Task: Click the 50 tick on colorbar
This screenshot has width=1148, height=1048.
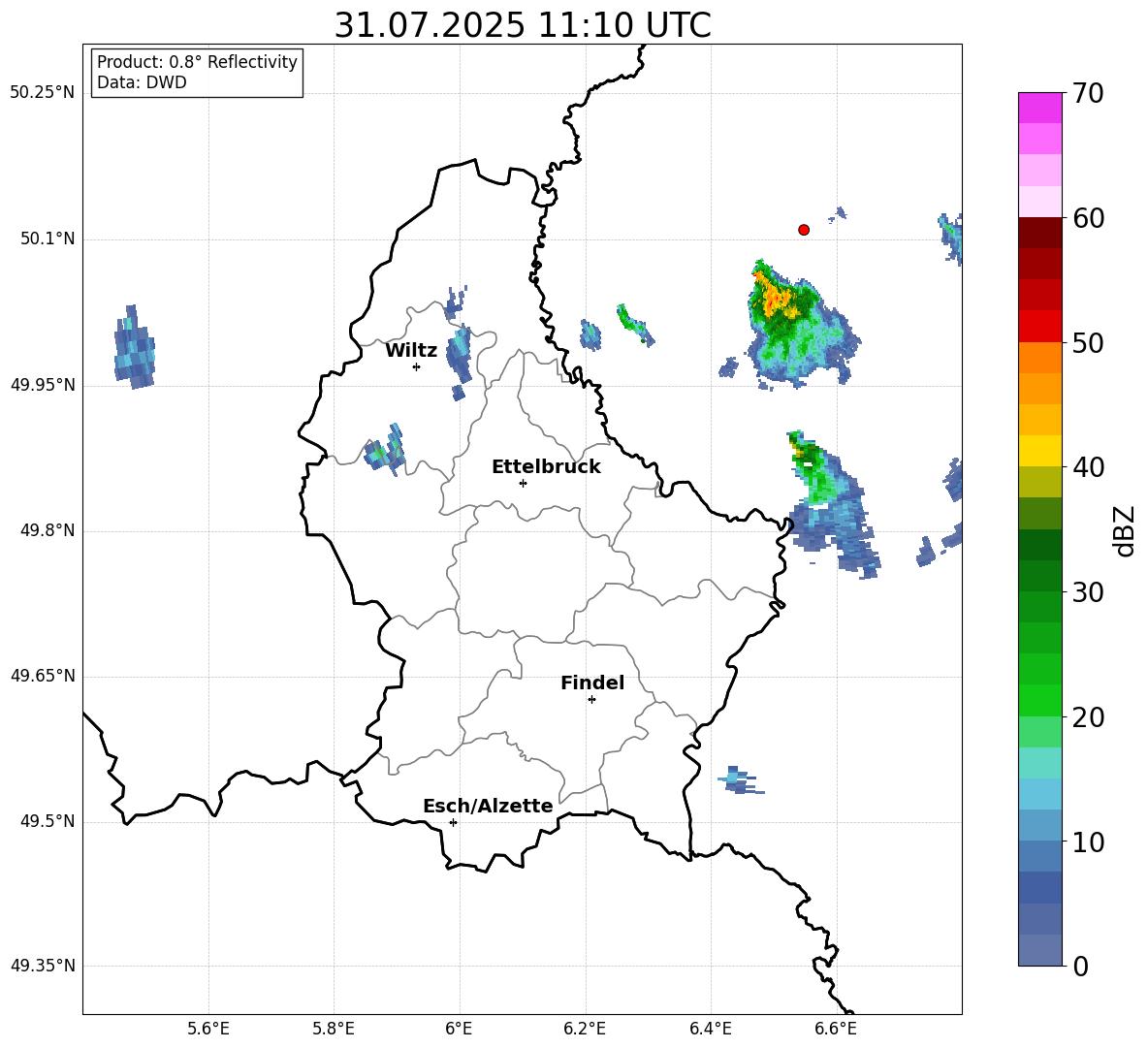Action: click(x=1088, y=342)
